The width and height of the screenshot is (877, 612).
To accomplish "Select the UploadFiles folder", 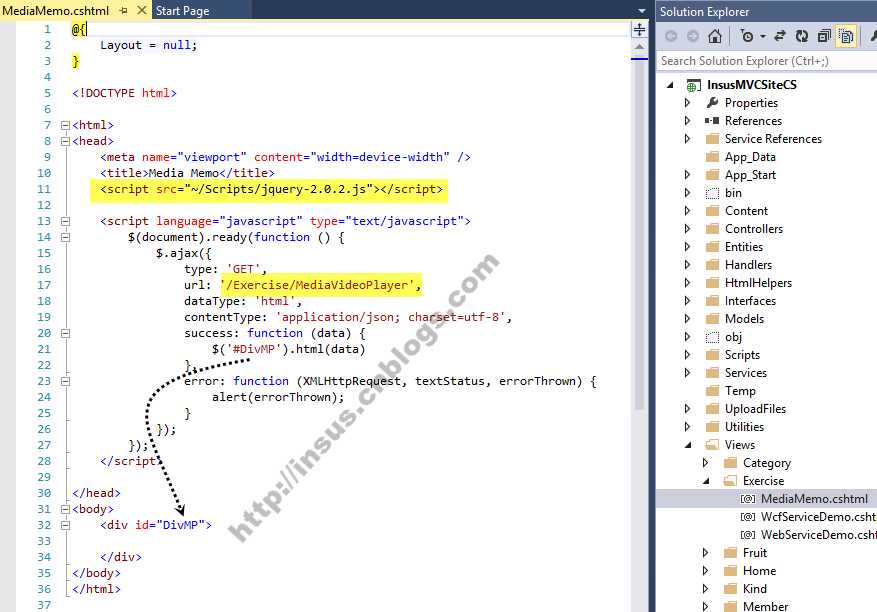I will (x=755, y=409).
